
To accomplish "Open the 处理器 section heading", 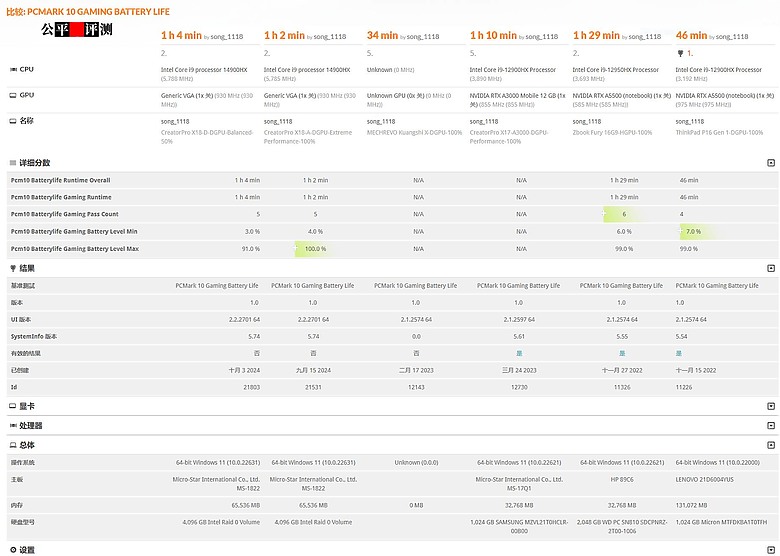I will (x=31, y=426).
